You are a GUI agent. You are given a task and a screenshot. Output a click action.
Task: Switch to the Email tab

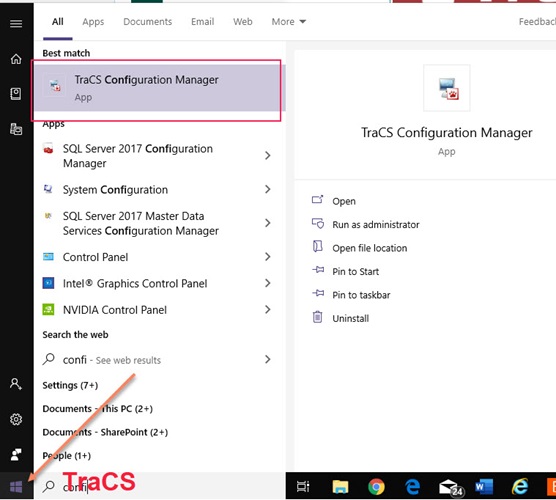(x=202, y=22)
